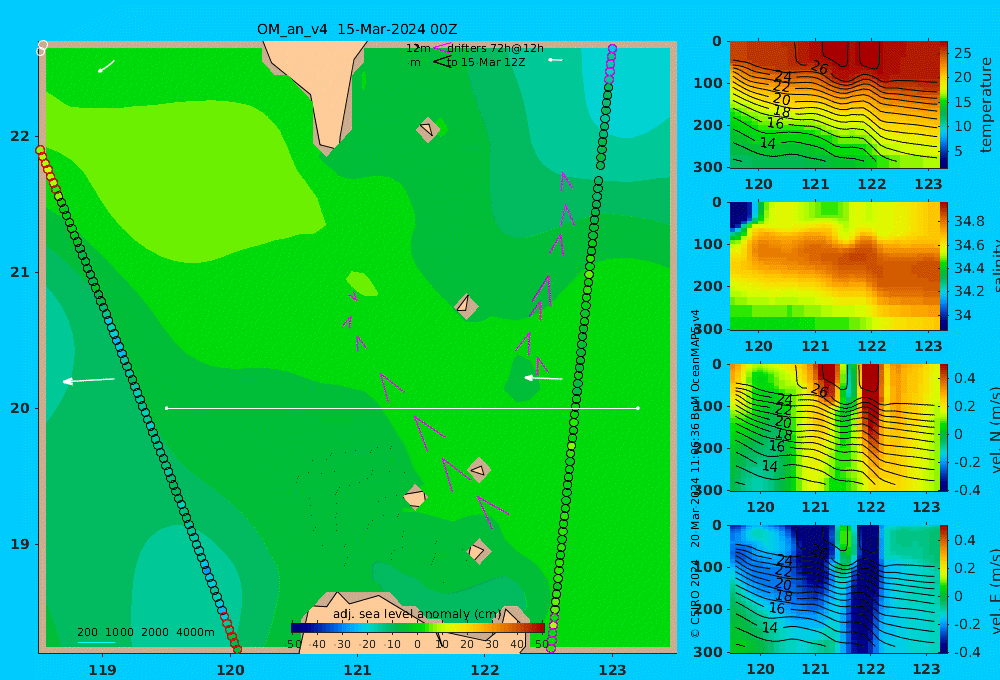Click the map title "OM_an_v4 15-Mar-2024 00Z"

357,29
